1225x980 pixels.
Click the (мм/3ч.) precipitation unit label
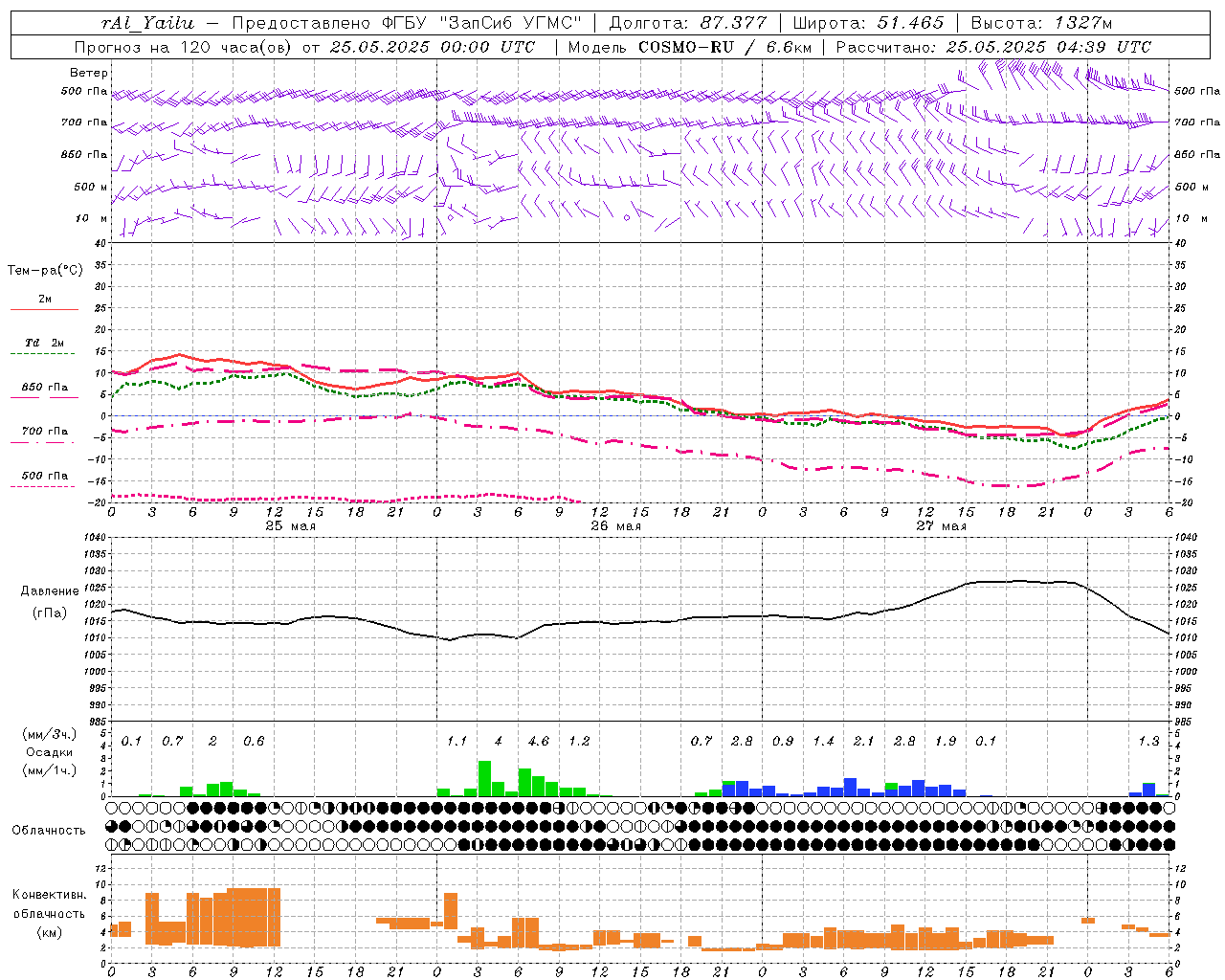coord(50,734)
